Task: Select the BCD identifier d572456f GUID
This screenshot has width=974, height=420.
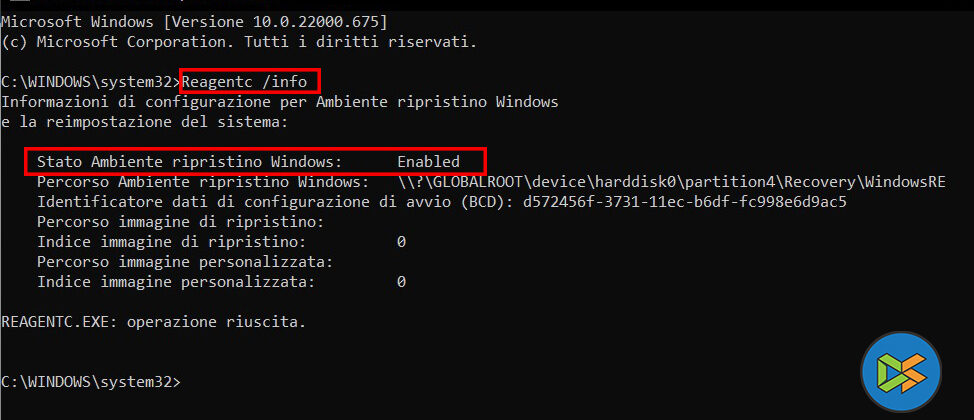Action: 685,202
